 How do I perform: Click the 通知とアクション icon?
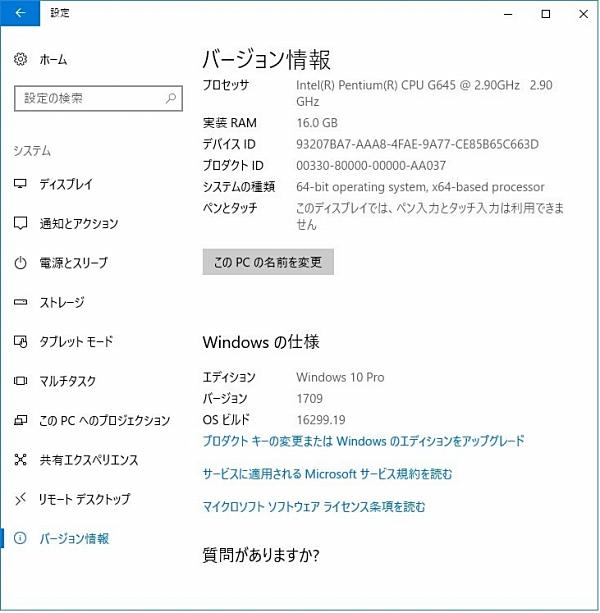pos(21,224)
